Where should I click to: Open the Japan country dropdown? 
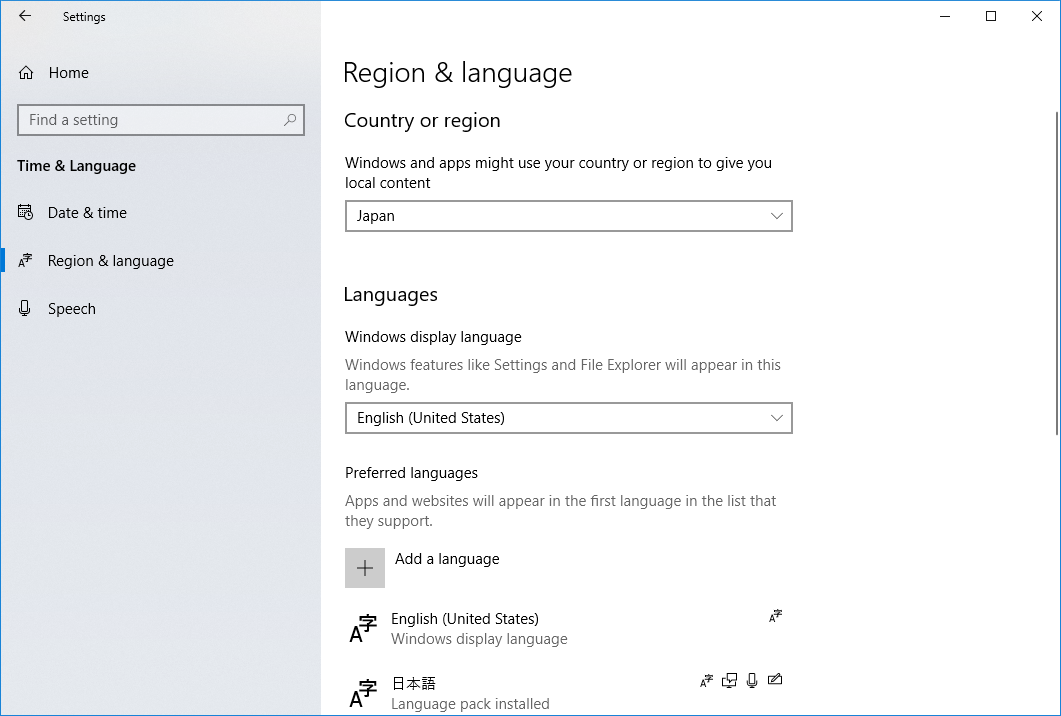568,216
